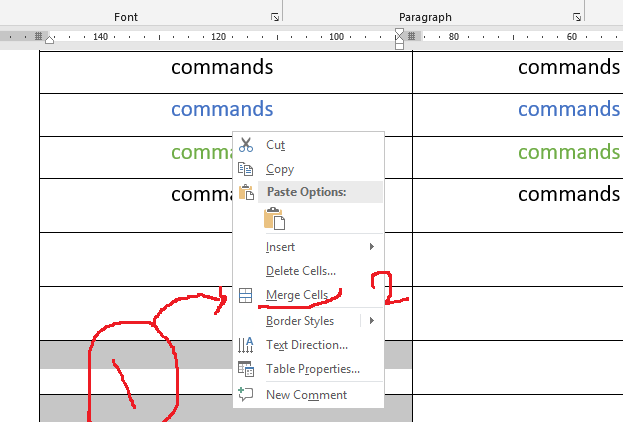Open the Font group dialog launcher
This screenshot has width=623, height=422.
coord(275,17)
